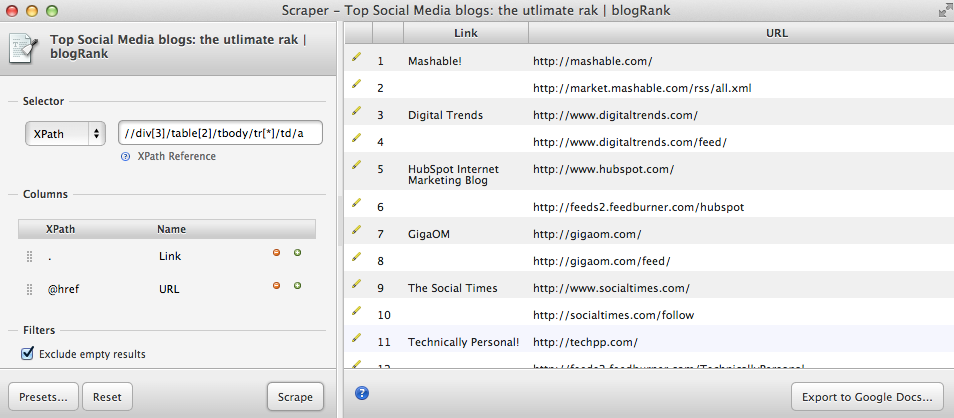The width and height of the screenshot is (954, 418).
Task: Select the 'Digital Trends' link cell
Action: [x=445, y=115]
